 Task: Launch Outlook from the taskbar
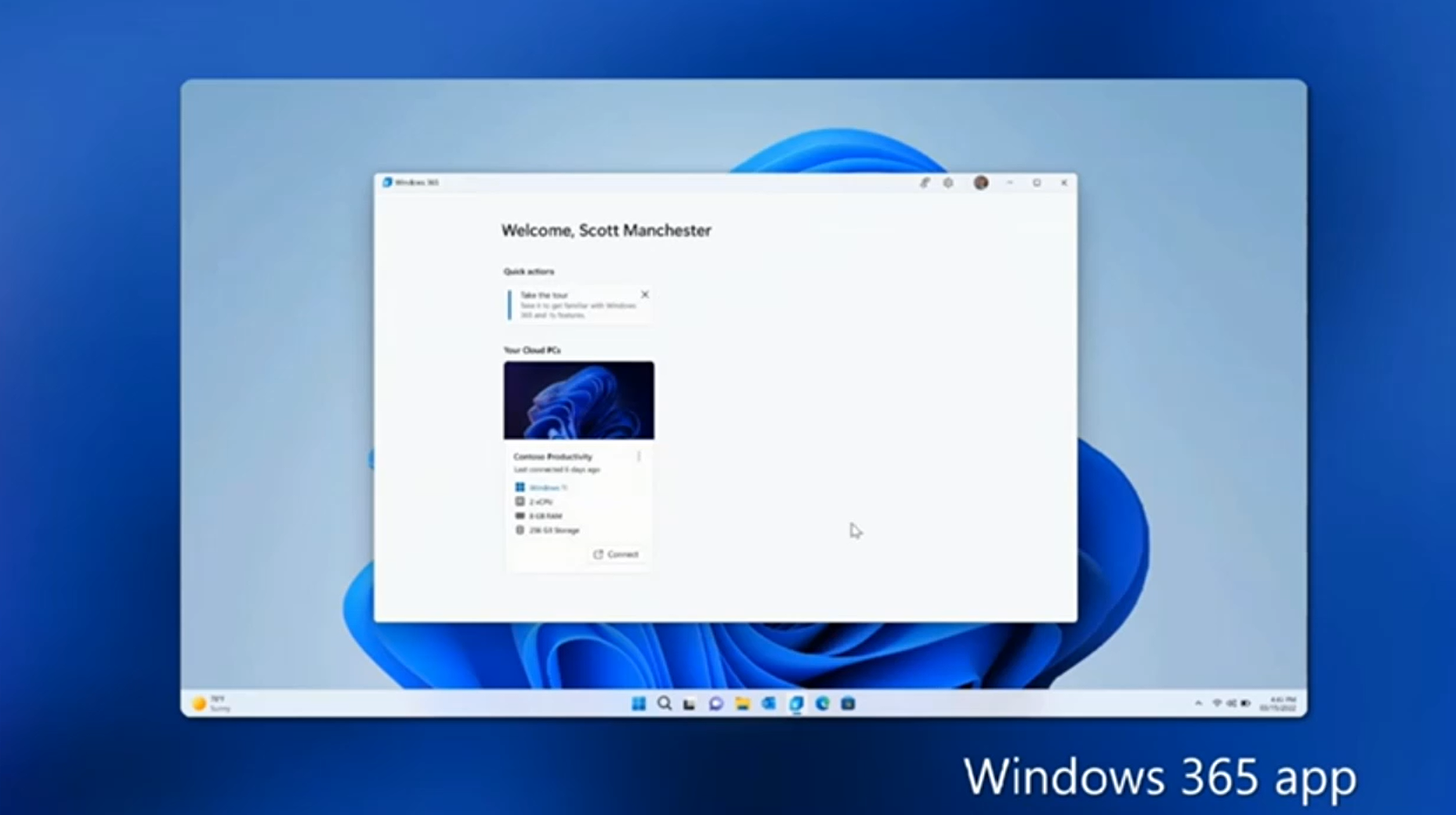[x=769, y=704]
